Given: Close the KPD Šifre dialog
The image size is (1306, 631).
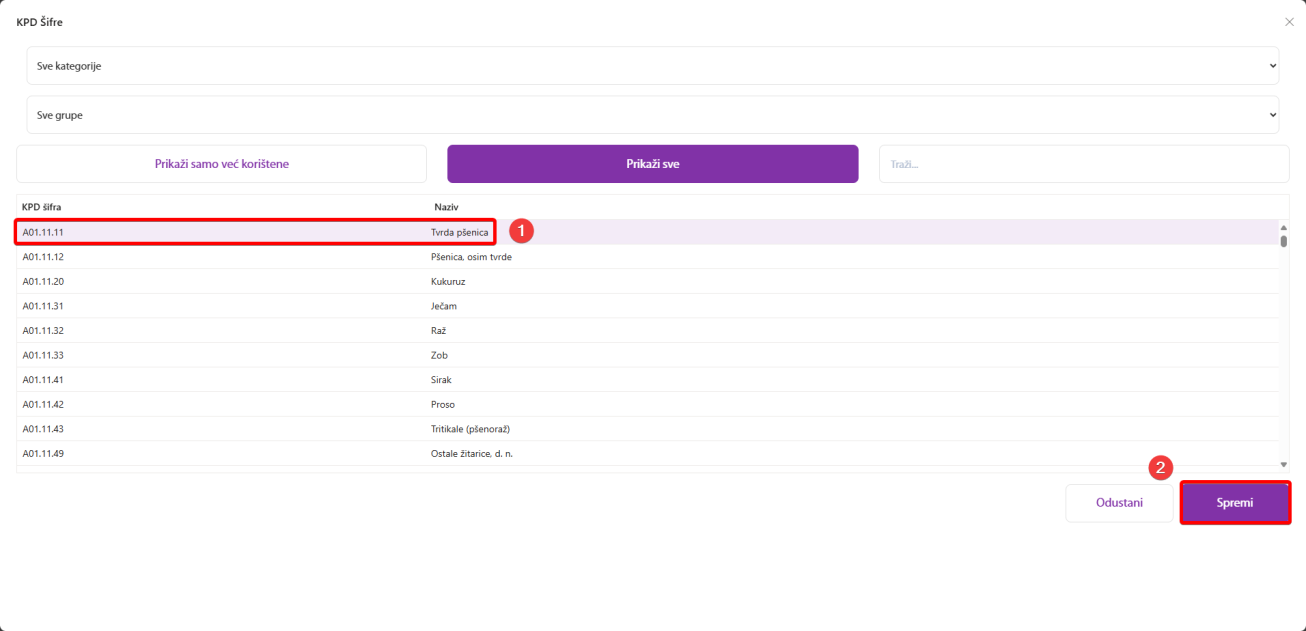Looking at the screenshot, I should tap(1288, 22).
